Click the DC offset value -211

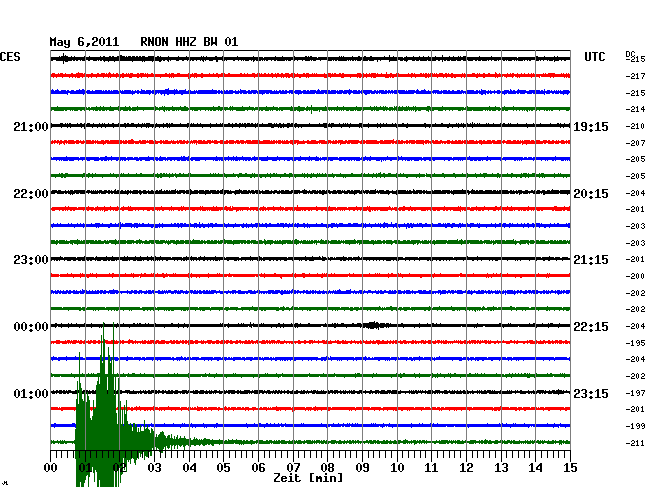tap(635, 443)
